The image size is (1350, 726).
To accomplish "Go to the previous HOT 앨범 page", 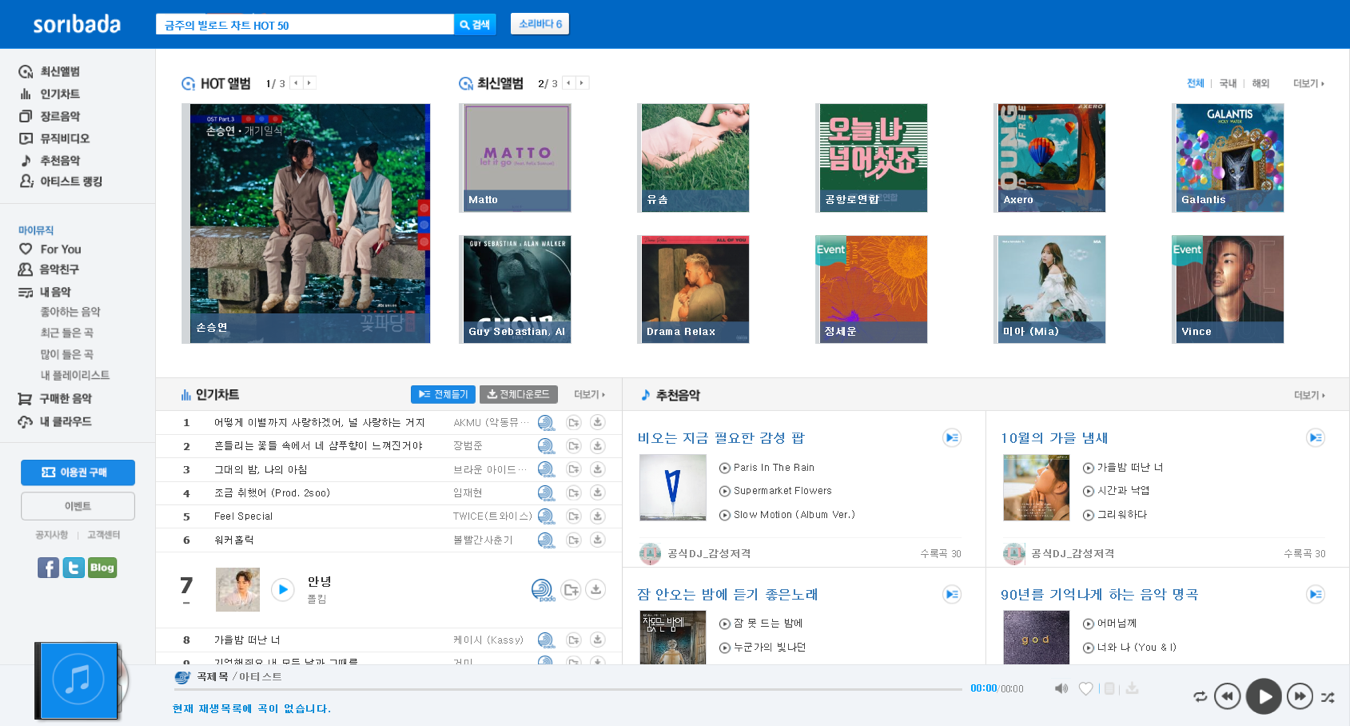I will point(296,83).
